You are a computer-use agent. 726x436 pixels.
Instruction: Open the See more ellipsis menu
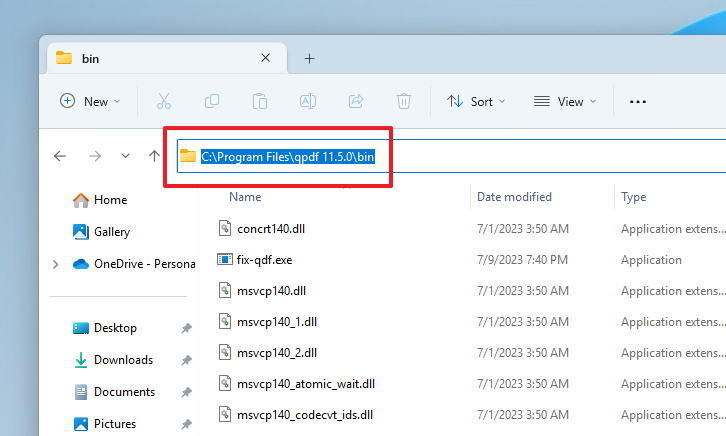(638, 101)
